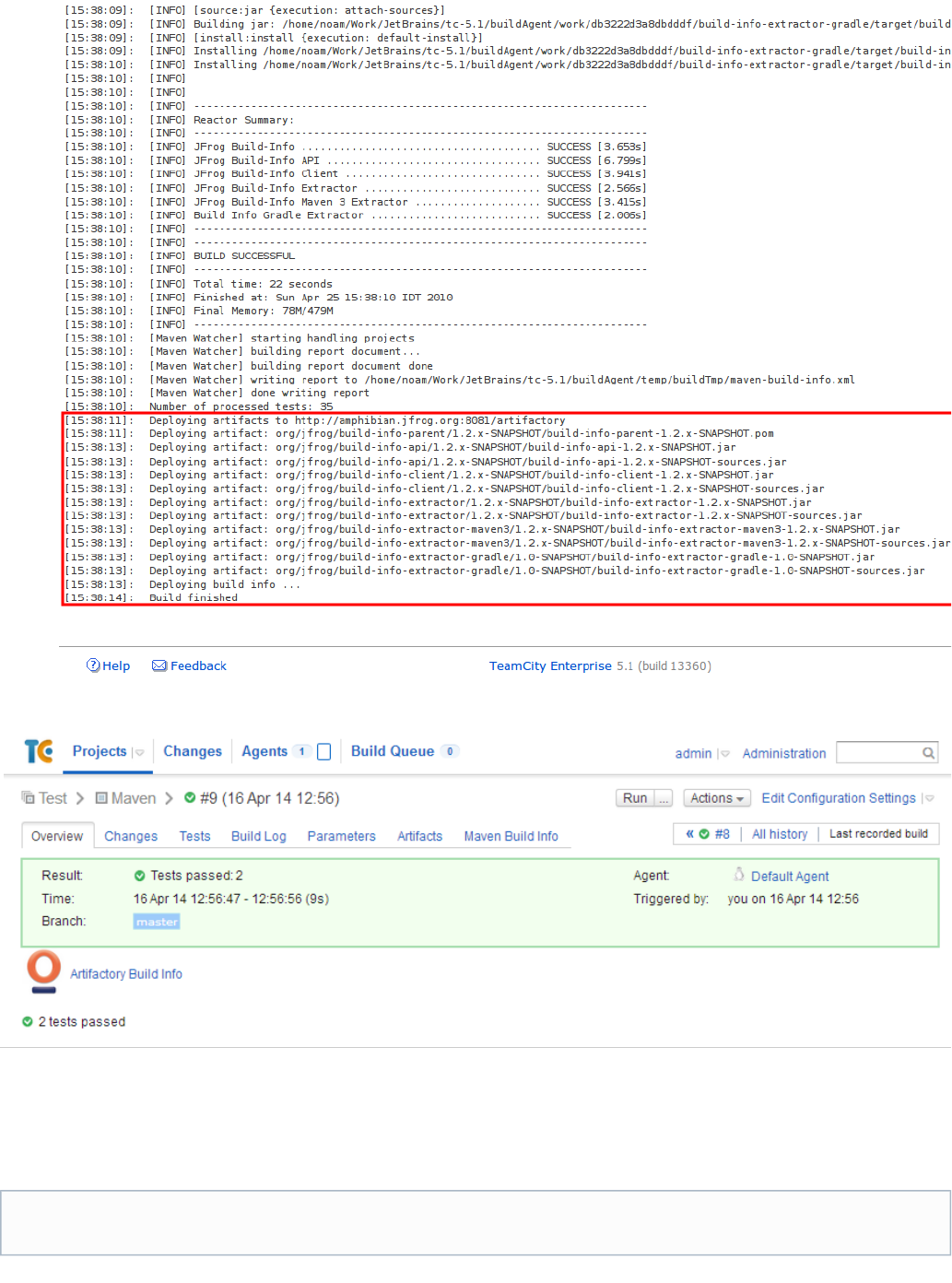Screen dimensions: 952x1283
Task: Click Last recorded build label
Action: point(878,833)
